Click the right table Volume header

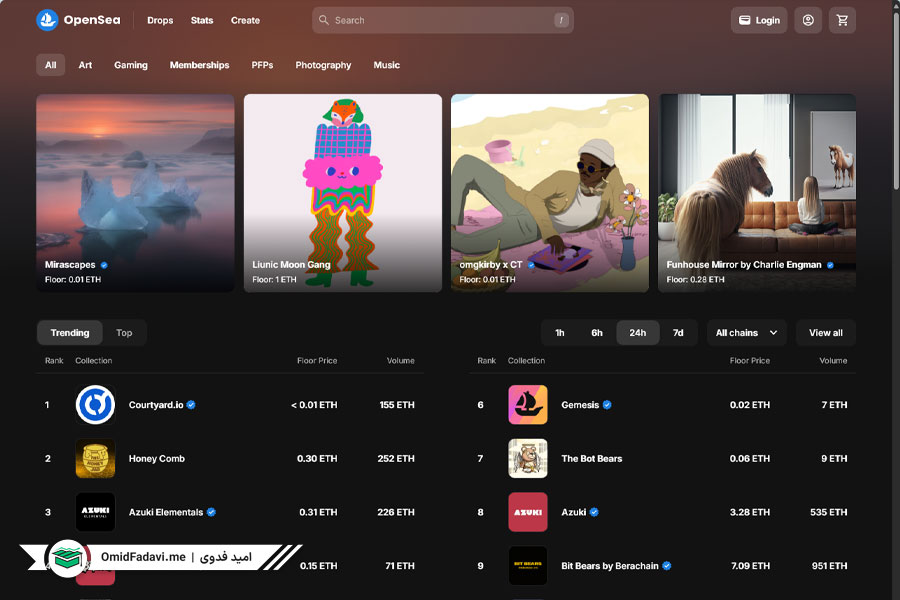(833, 361)
